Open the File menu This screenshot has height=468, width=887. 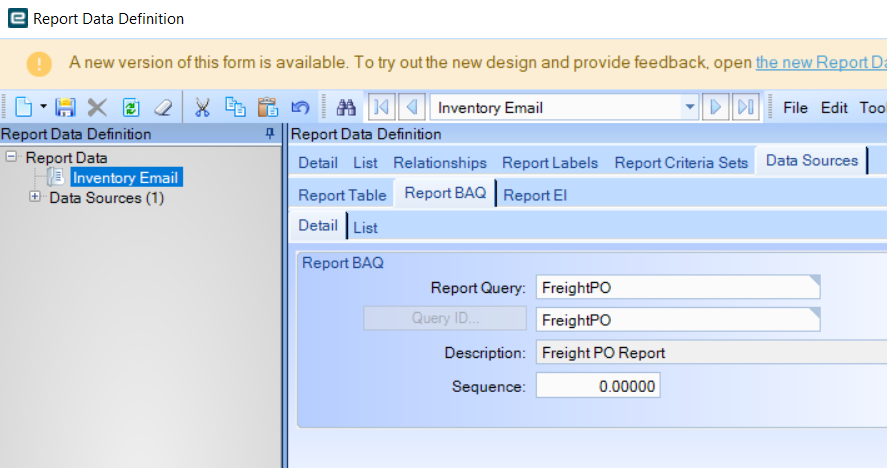[x=795, y=108]
